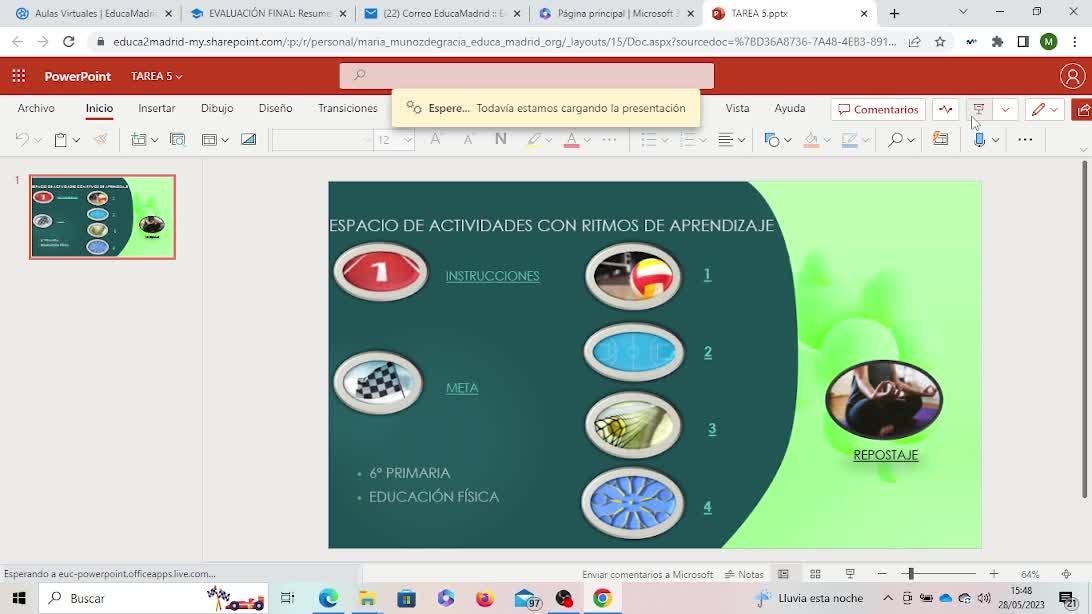Increase font size with the large A
This screenshot has width=1092, height=614.
(435, 140)
